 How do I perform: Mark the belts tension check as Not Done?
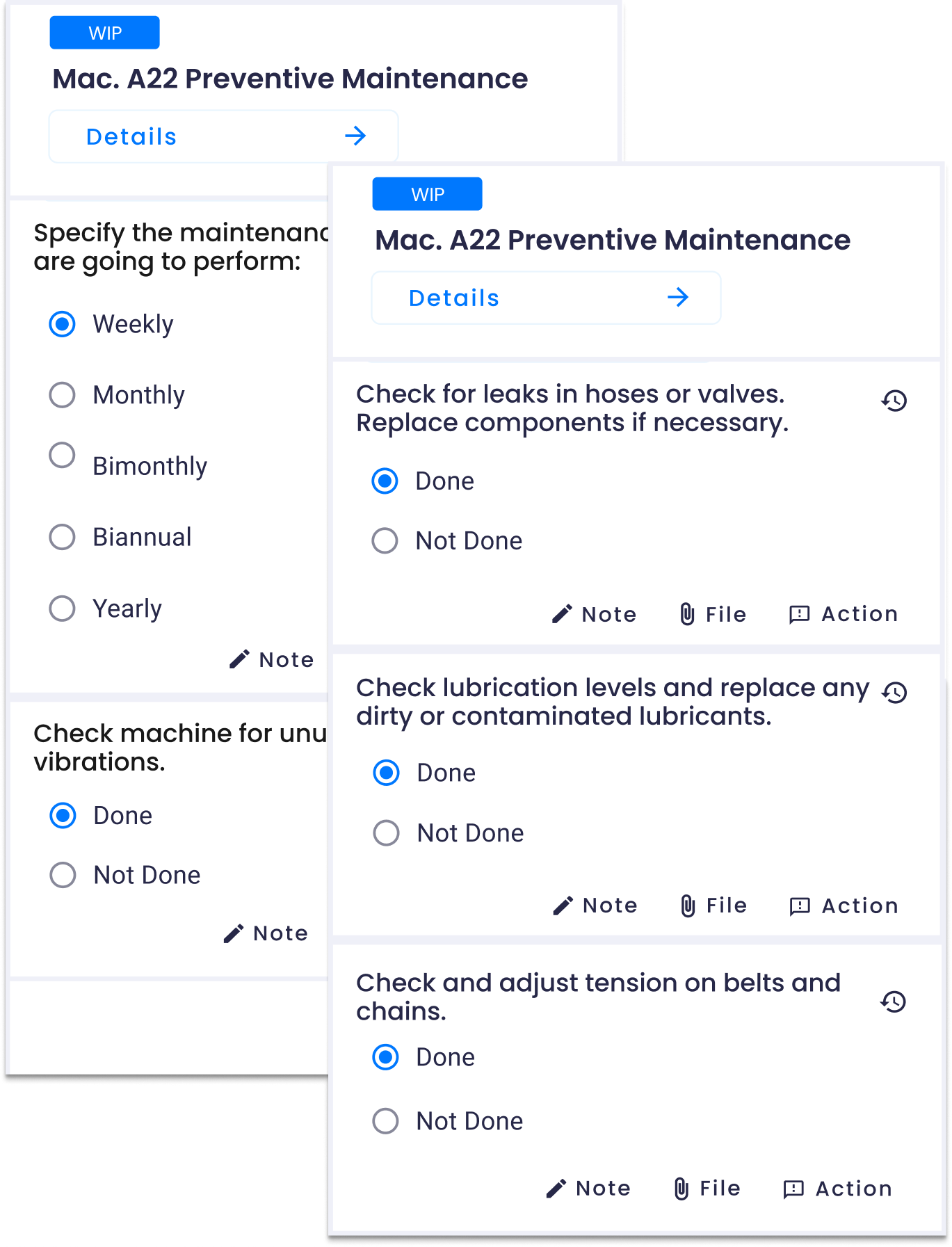click(385, 1120)
